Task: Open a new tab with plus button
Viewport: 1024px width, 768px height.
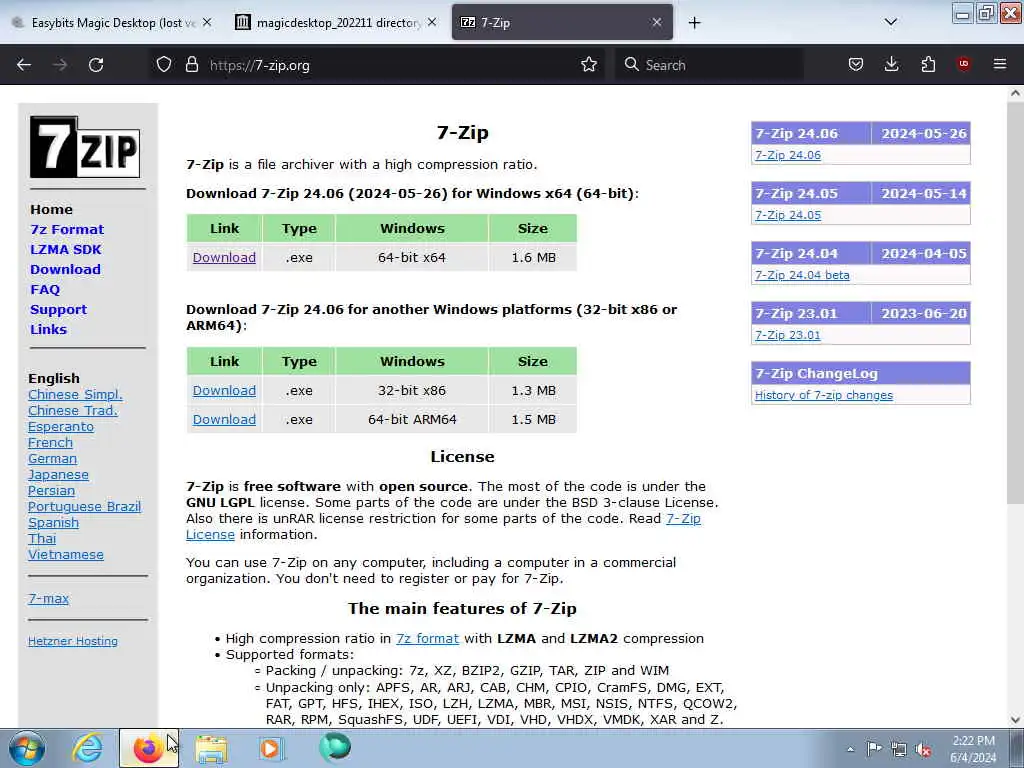Action: (x=694, y=23)
